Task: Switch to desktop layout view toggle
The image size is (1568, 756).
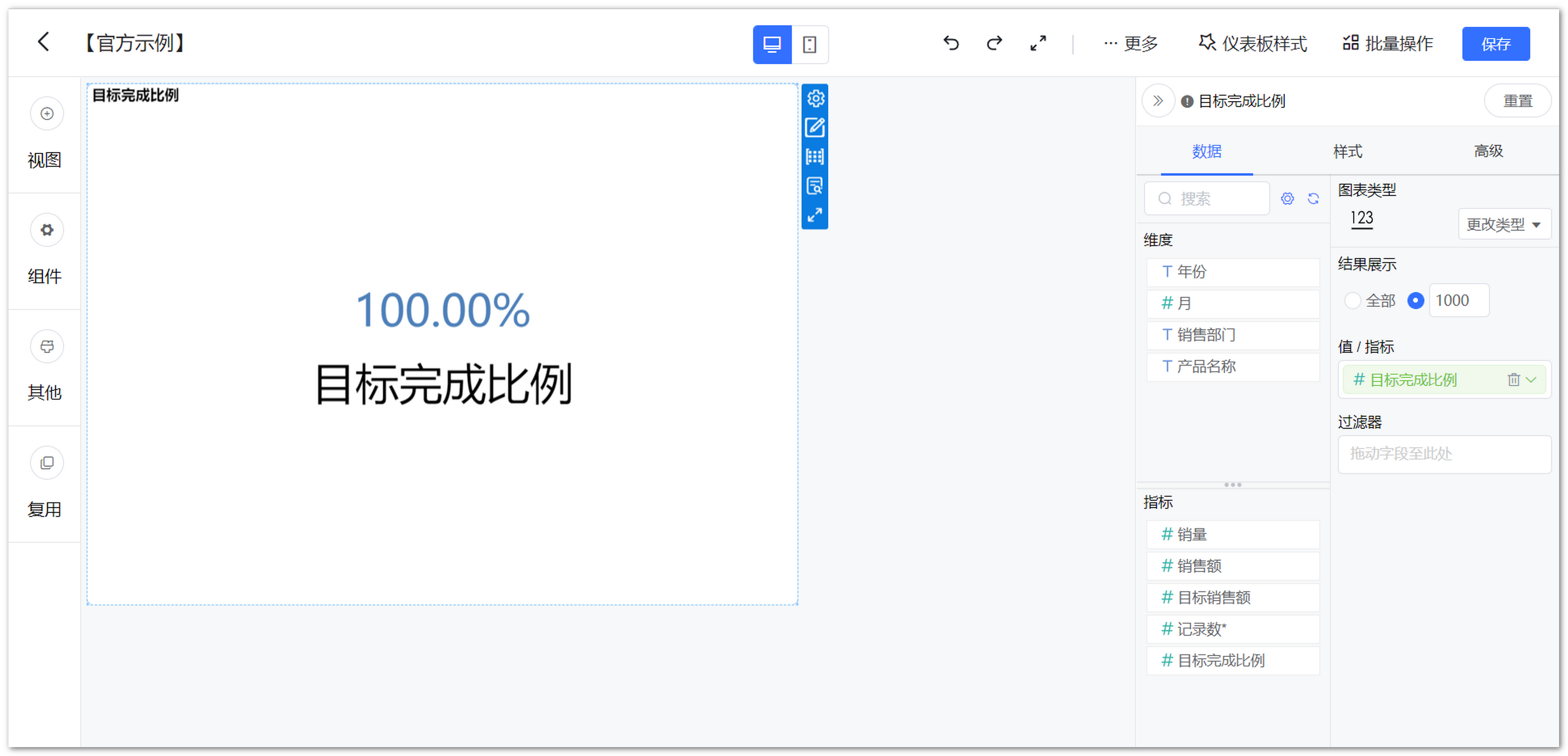Action: tap(772, 44)
